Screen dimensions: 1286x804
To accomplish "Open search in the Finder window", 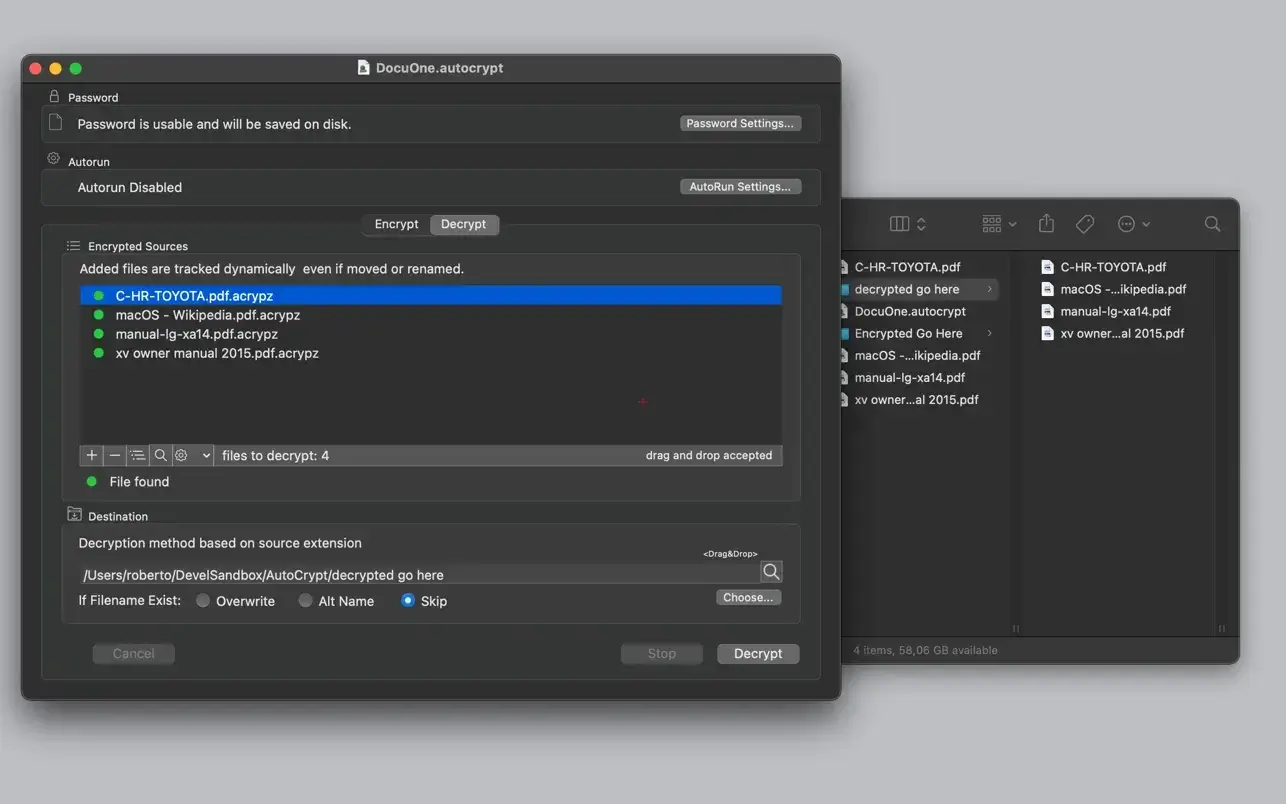I will (1212, 224).
